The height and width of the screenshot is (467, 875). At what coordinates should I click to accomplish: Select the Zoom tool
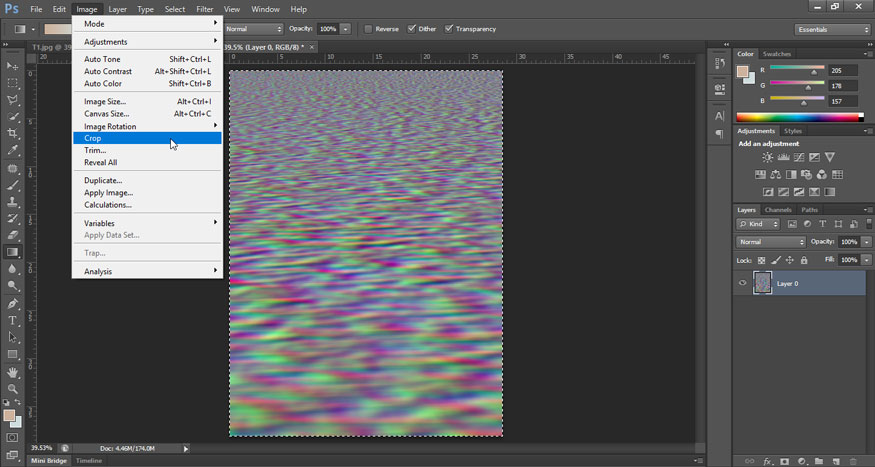coord(13,389)
